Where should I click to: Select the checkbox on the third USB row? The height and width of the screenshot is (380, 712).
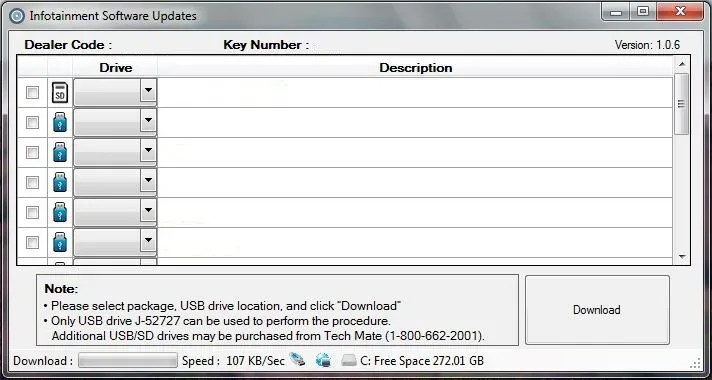32,183
